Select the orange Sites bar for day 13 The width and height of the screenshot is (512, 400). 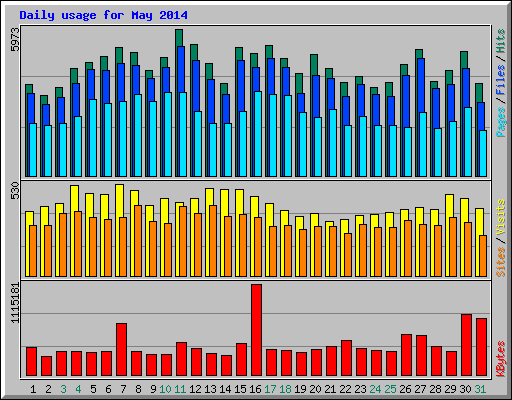(213, 241)
